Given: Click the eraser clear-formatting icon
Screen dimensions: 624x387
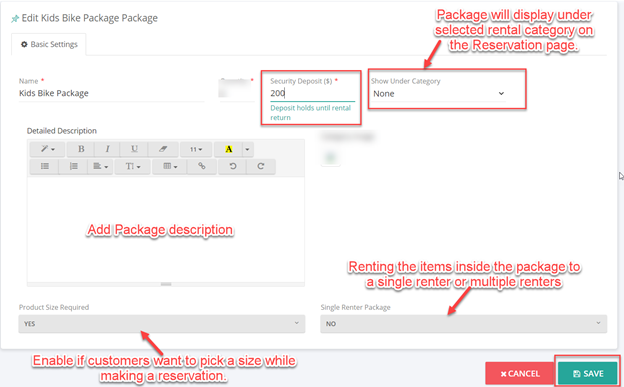Looking at the screenshot, I should 163,149.
